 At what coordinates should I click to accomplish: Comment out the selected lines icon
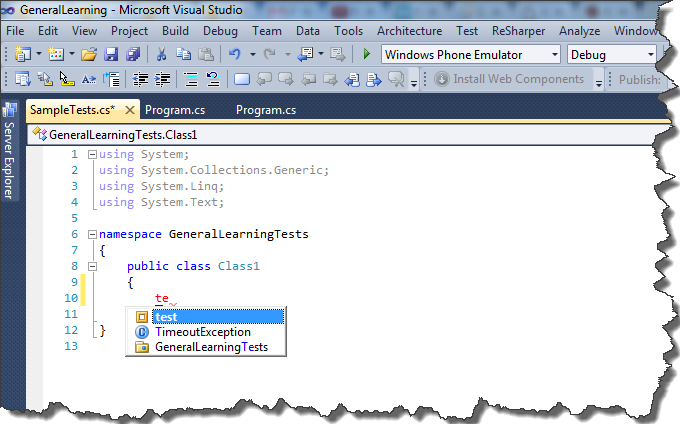pos(191,79)
